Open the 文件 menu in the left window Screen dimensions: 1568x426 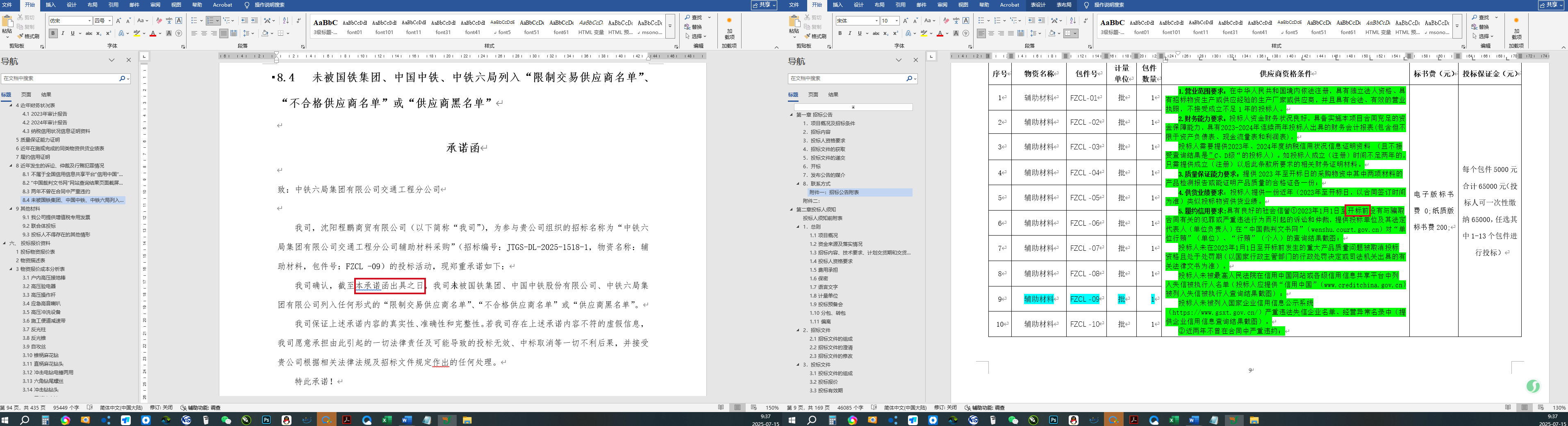(x=7, y=5)
